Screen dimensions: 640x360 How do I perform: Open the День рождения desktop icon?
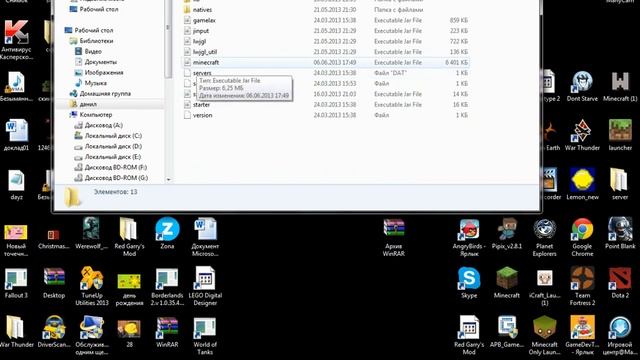129,289
